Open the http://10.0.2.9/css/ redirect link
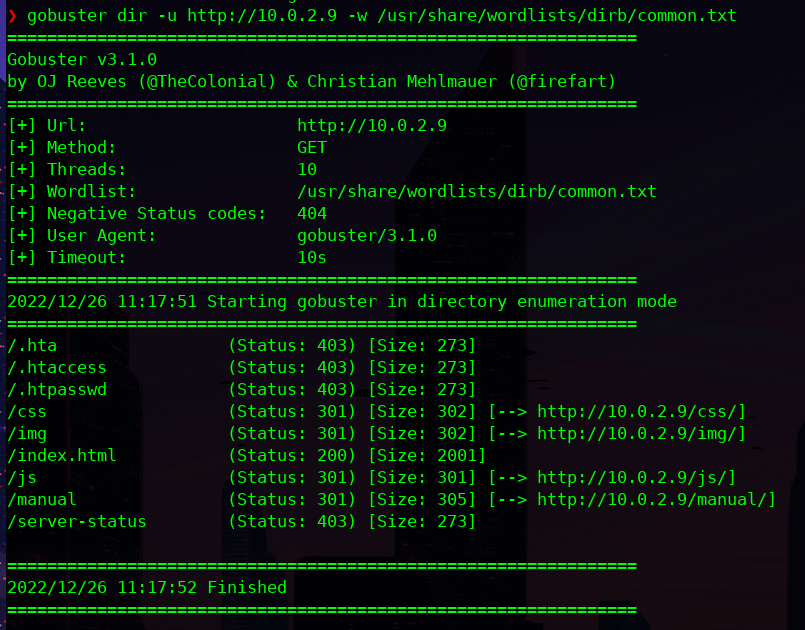The image size is (805, 630). pyautogui.click(x=641, y=412)
